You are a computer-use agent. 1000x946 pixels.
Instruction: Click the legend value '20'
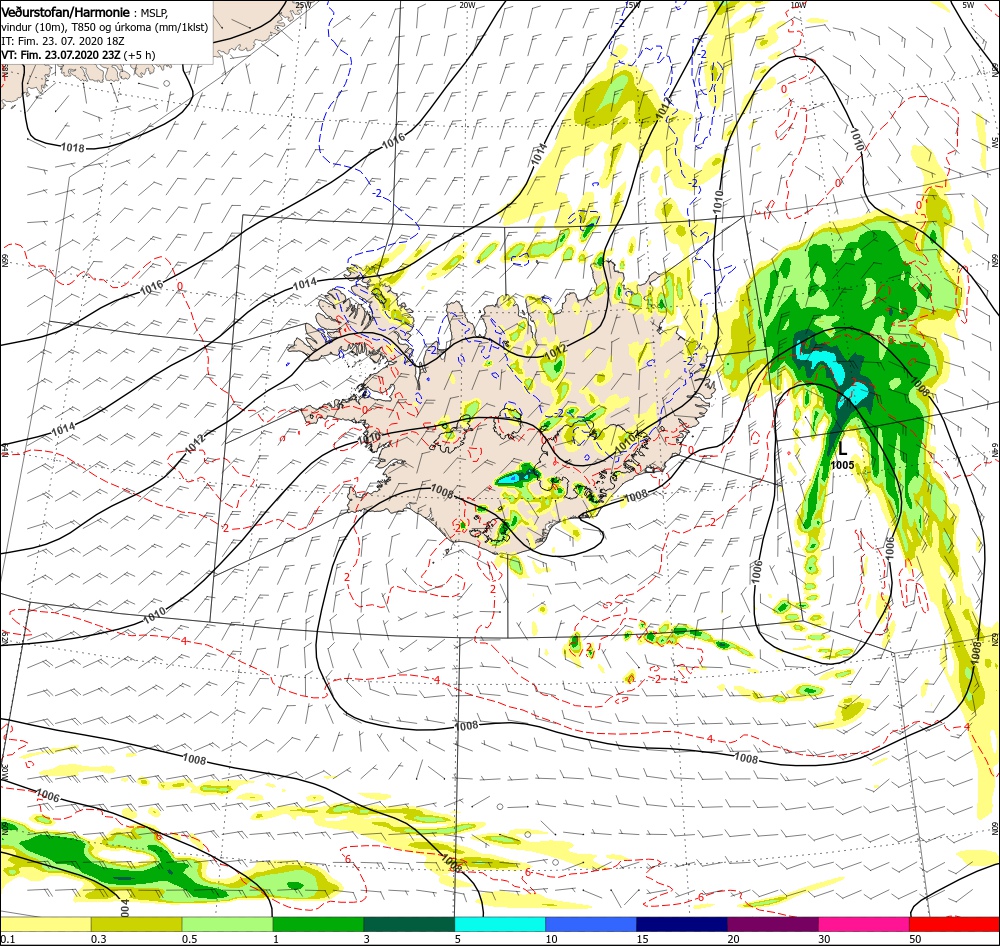tap(733, 939)
